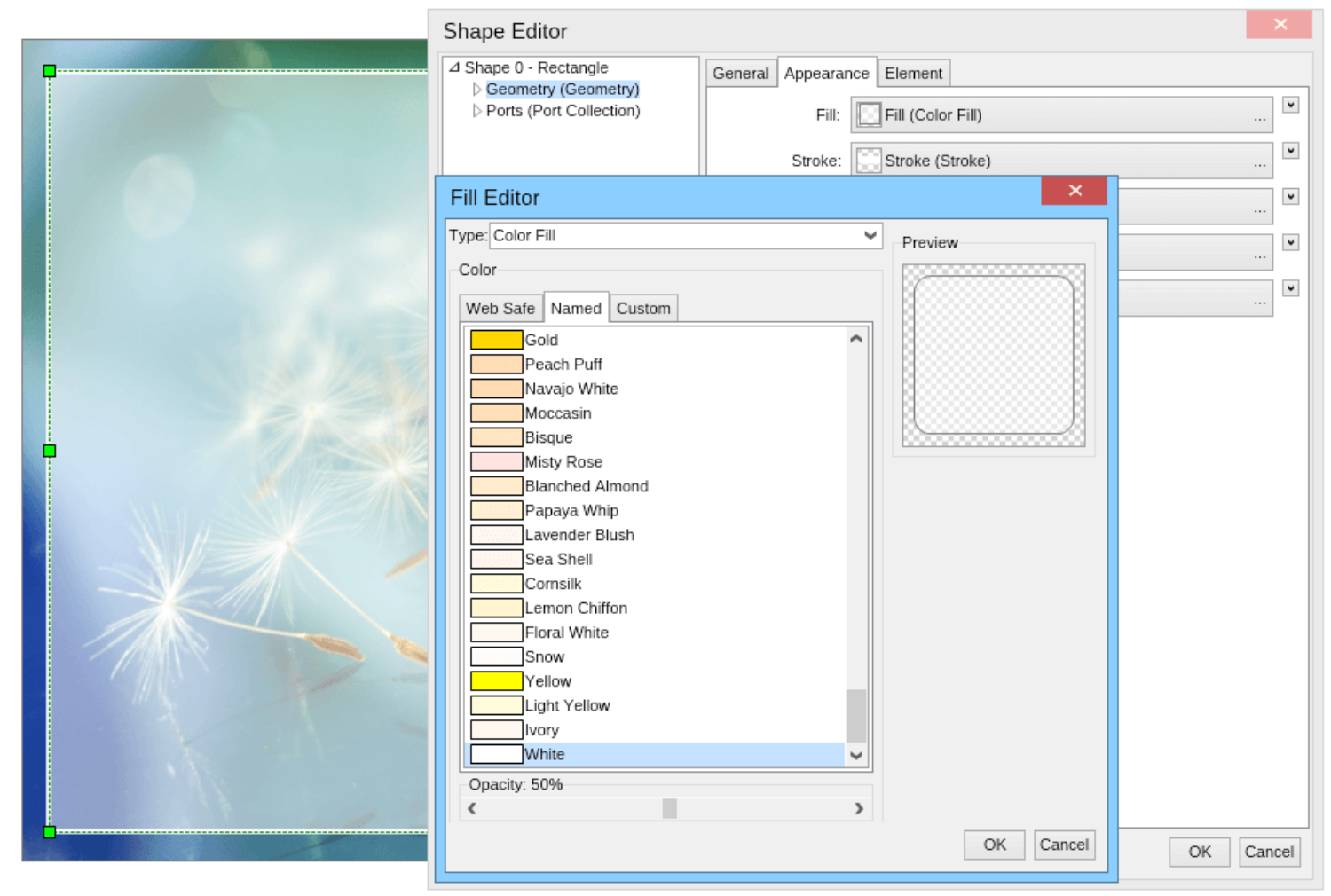Switch to the General tab

(x=741, y=73)
